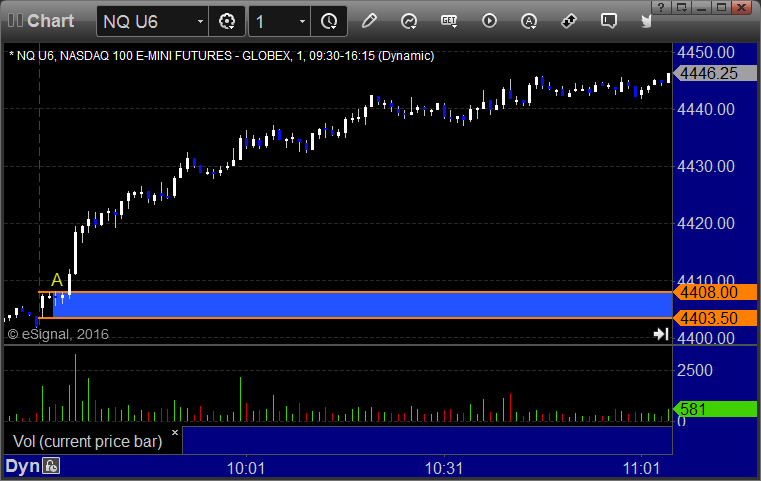The image size is (761, 481).
Task: Click the Twitter bird share icon
Action: pyautogui.click(x=646, y=21)
